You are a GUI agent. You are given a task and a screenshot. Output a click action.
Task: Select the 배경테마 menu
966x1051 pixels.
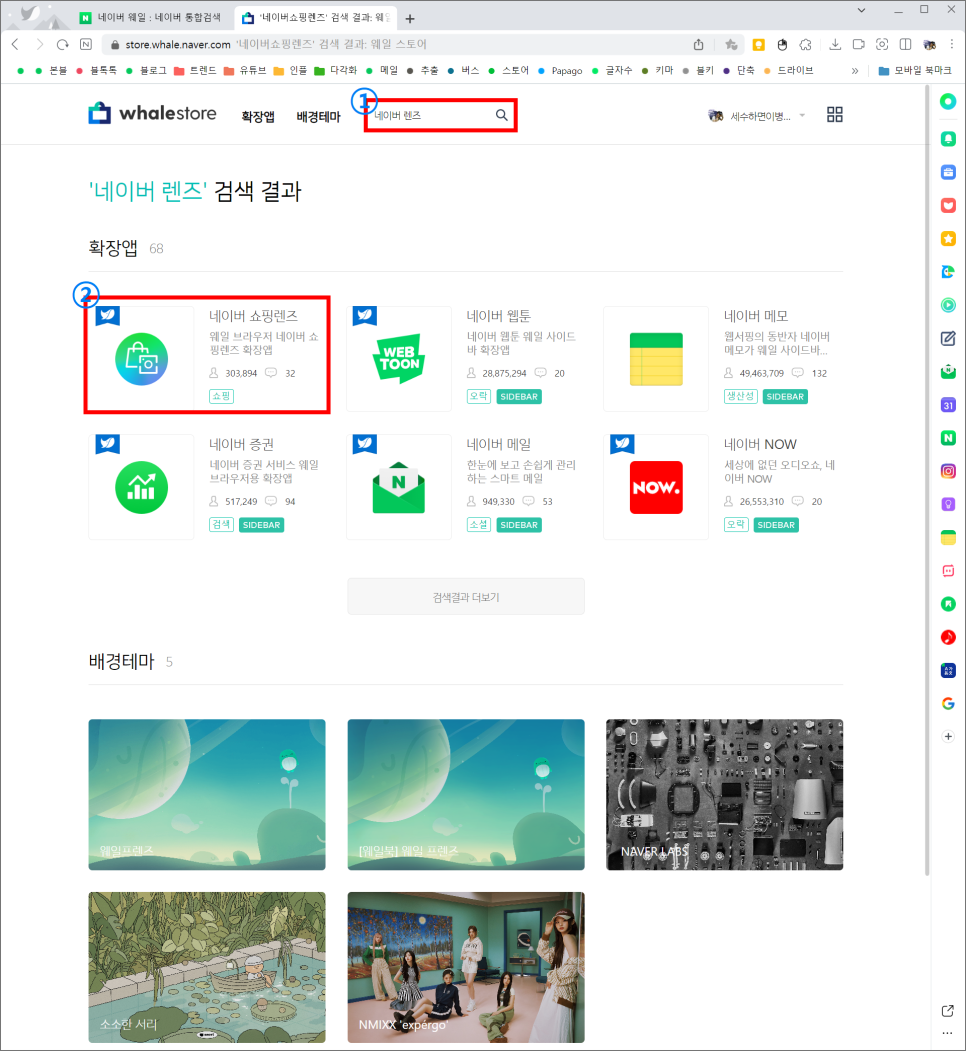[x=318, y=117]
